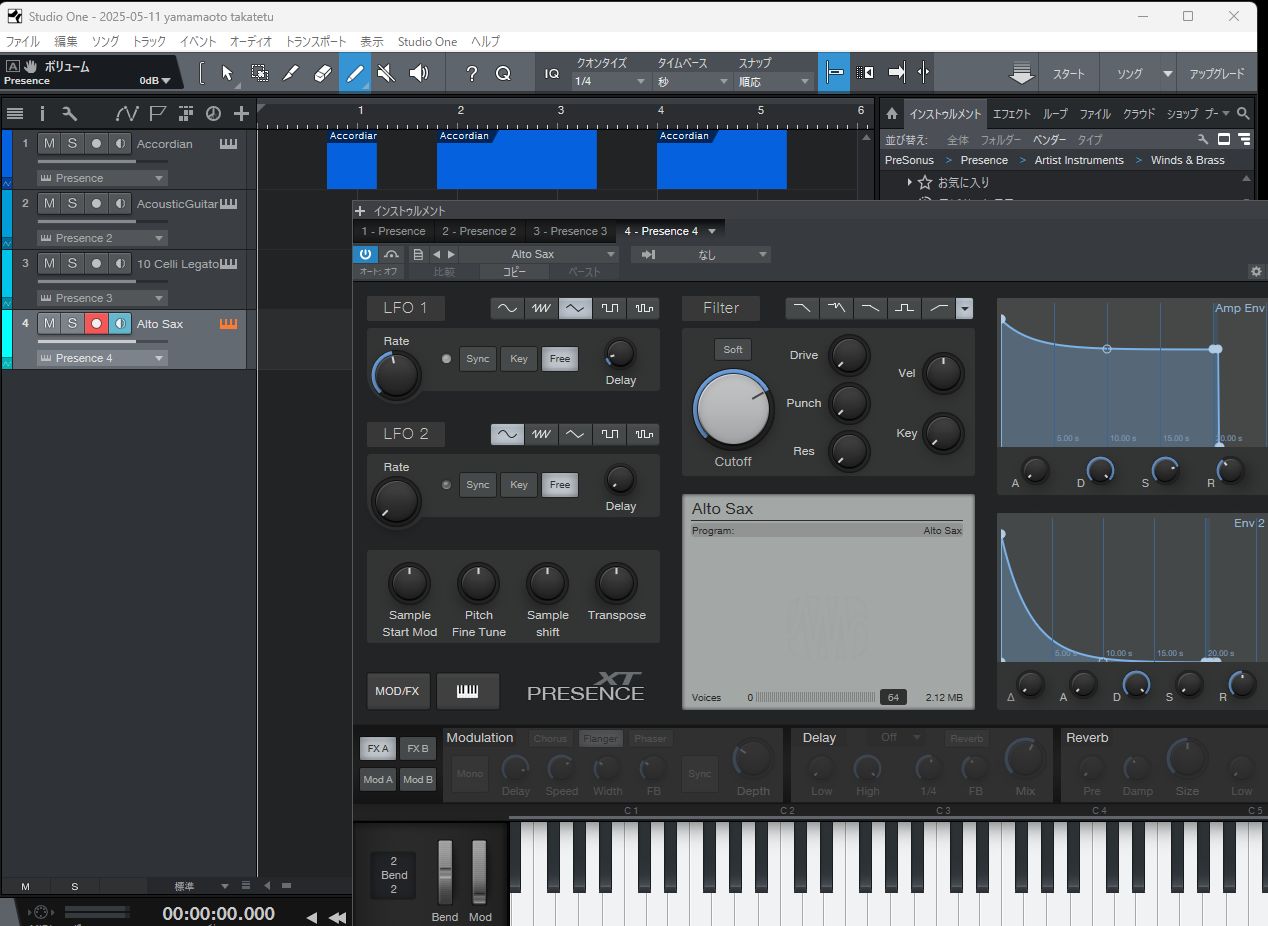Click the スタート button
This screenshot has width=1268, height=926.
click(x=1068, y=74)
